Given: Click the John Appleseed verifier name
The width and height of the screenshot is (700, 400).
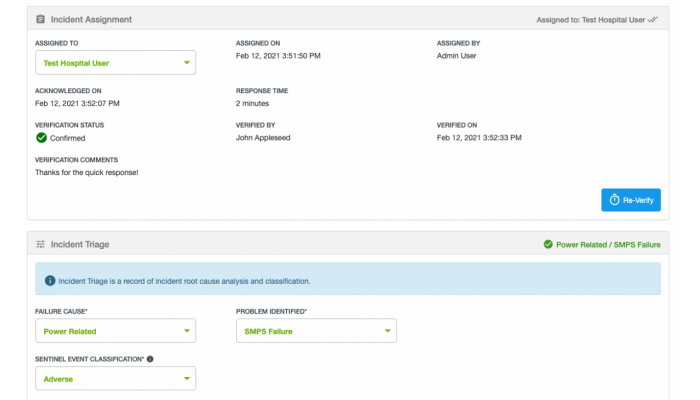Looking at the screenshot, I should [263, 138].
